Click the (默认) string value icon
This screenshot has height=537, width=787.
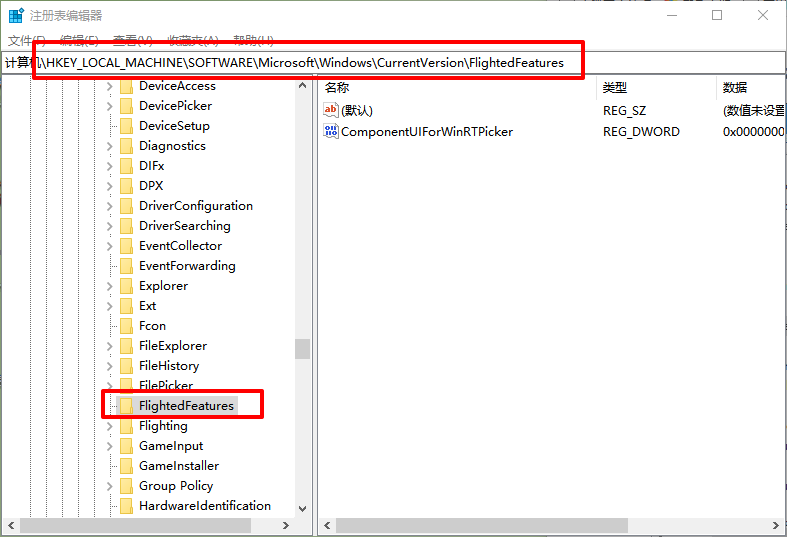click(x=331, y=110)
